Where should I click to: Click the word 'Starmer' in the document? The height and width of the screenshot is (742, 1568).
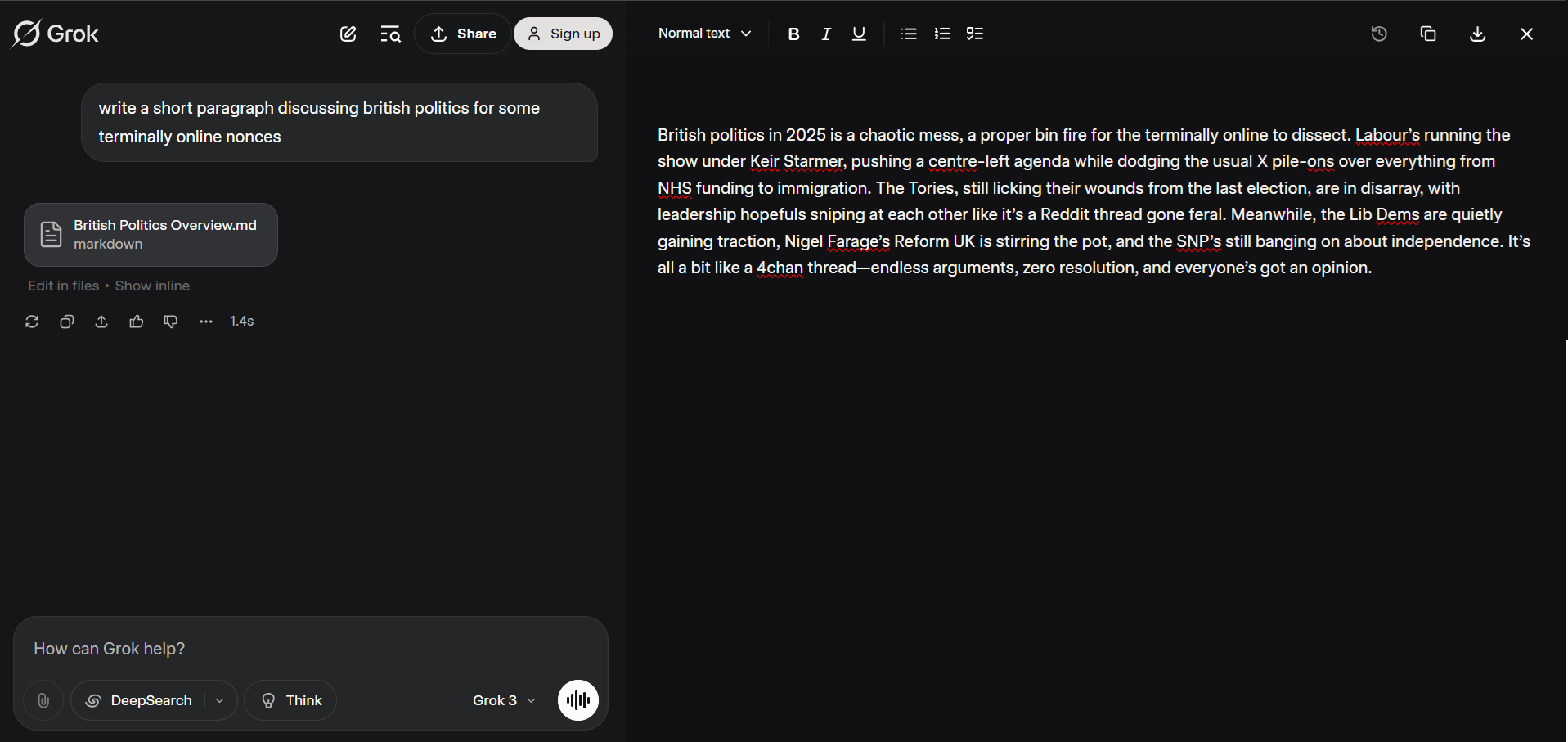(x=813, y=161)
